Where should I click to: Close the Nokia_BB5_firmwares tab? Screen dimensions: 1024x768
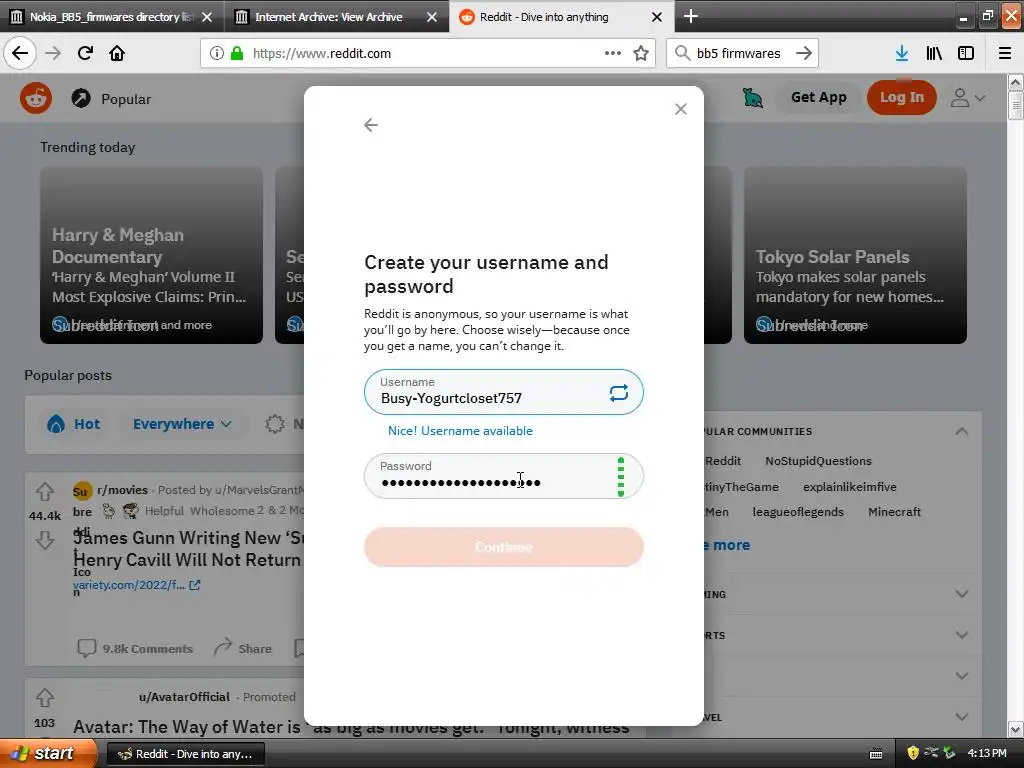207,17
